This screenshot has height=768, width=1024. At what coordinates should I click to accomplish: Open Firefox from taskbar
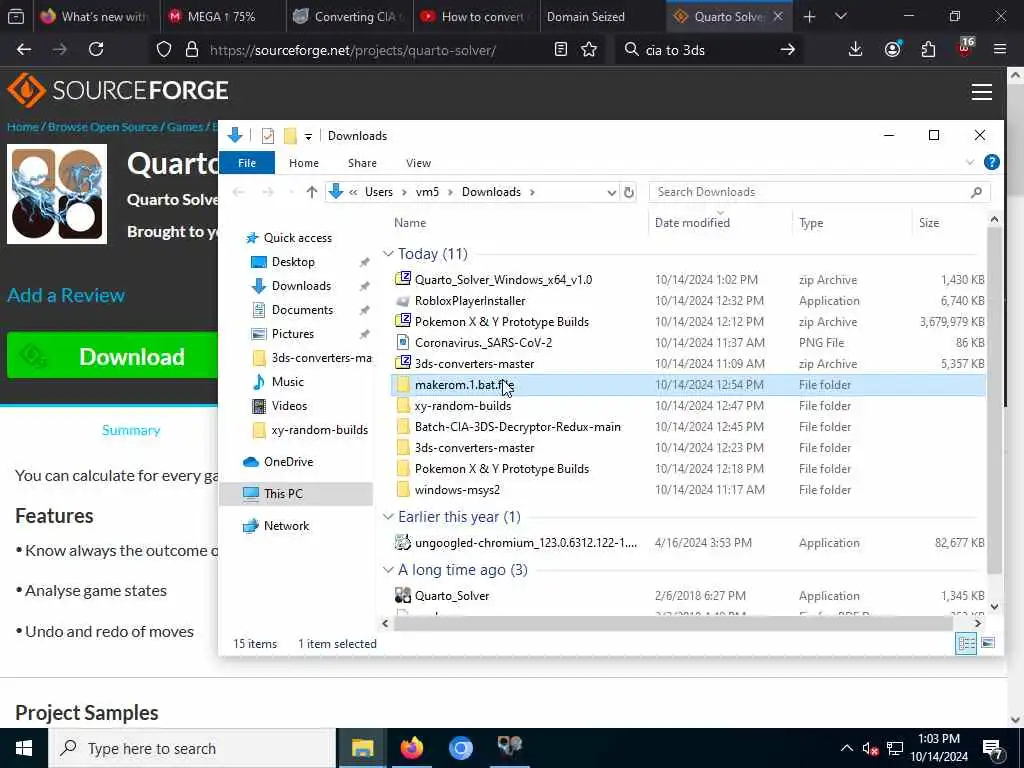pyautogui.click(x=412, y=748)
